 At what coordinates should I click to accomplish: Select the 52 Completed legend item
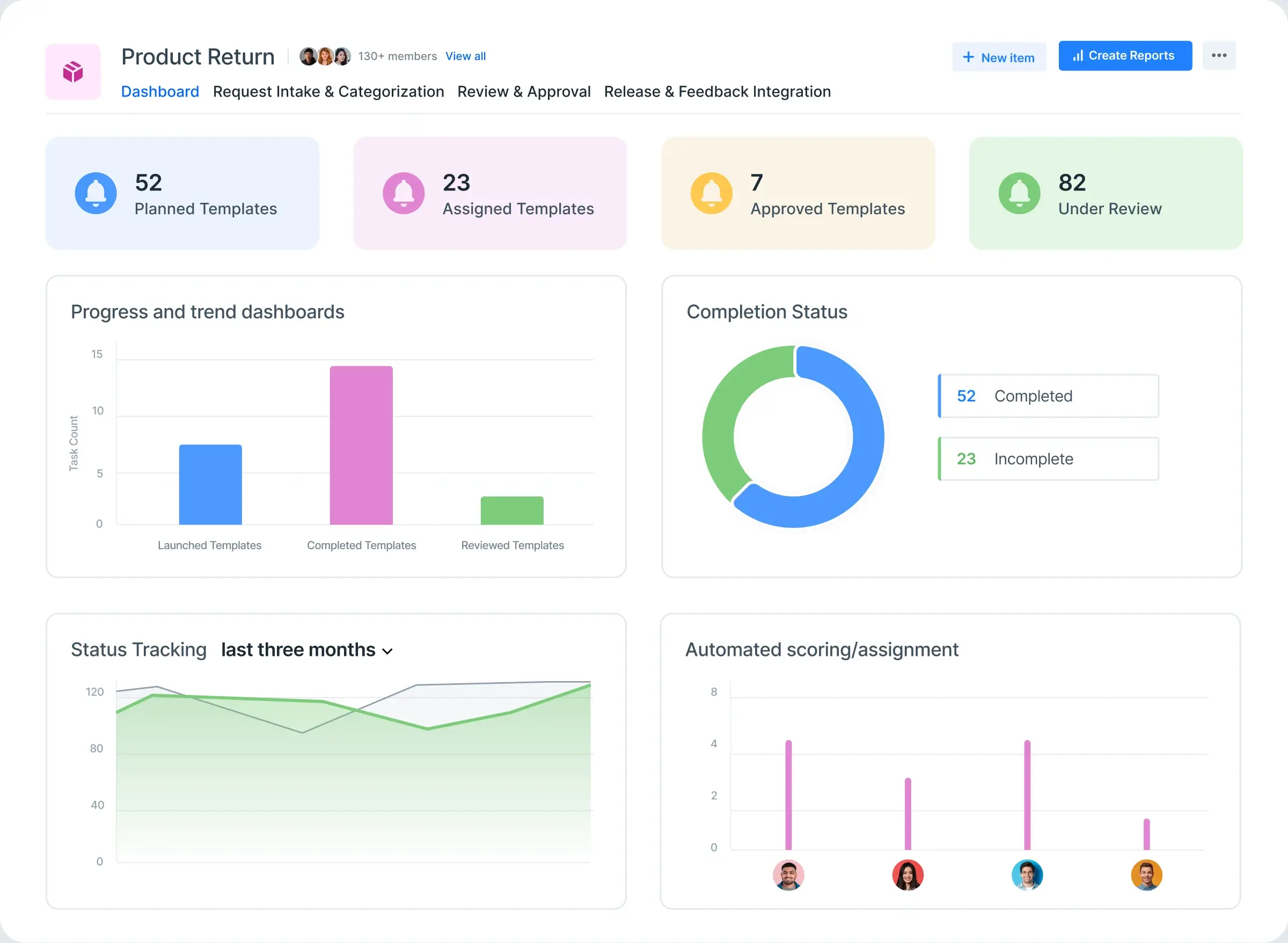pos(1048,396)
